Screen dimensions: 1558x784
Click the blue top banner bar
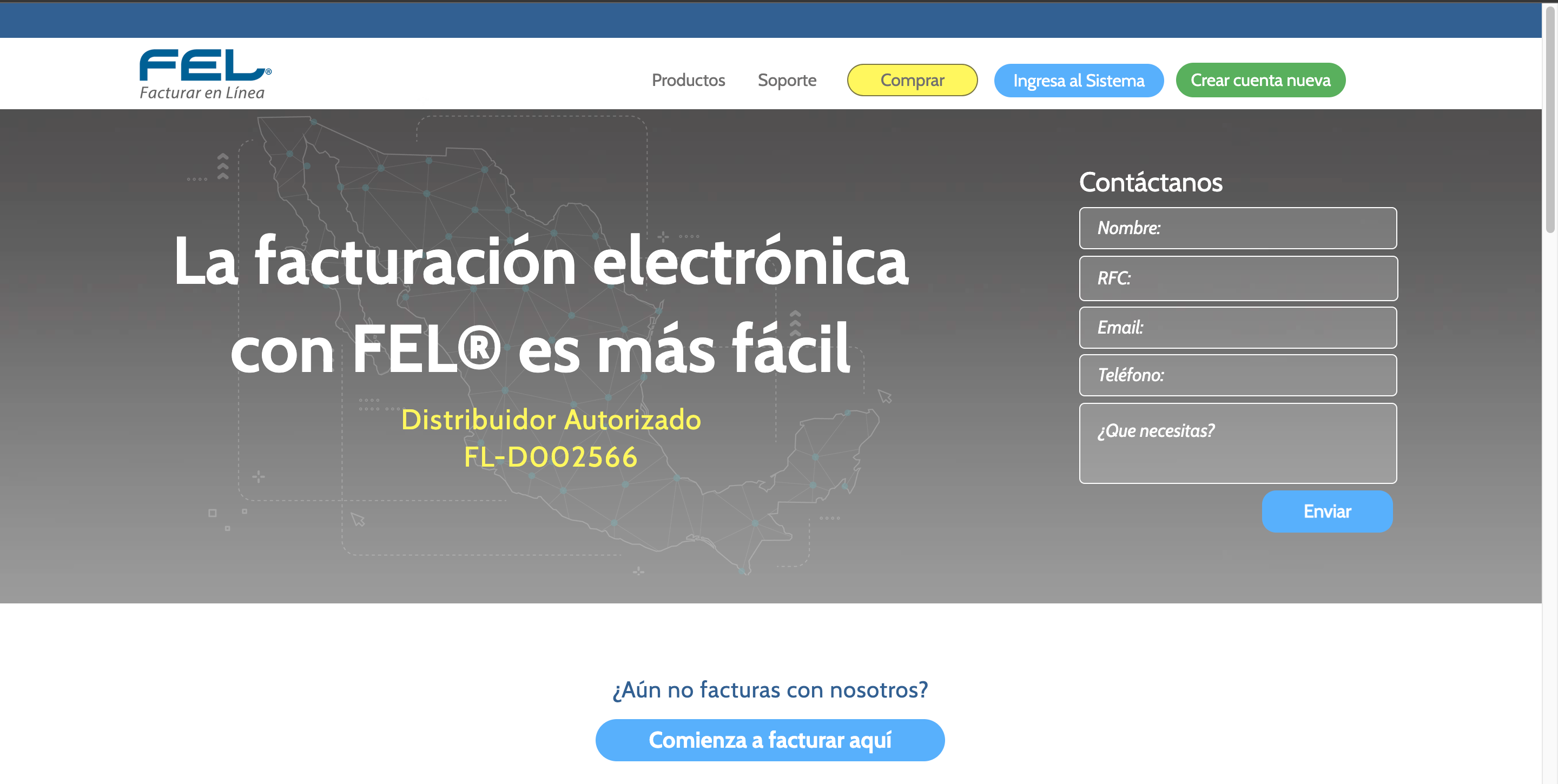point(769,20)
